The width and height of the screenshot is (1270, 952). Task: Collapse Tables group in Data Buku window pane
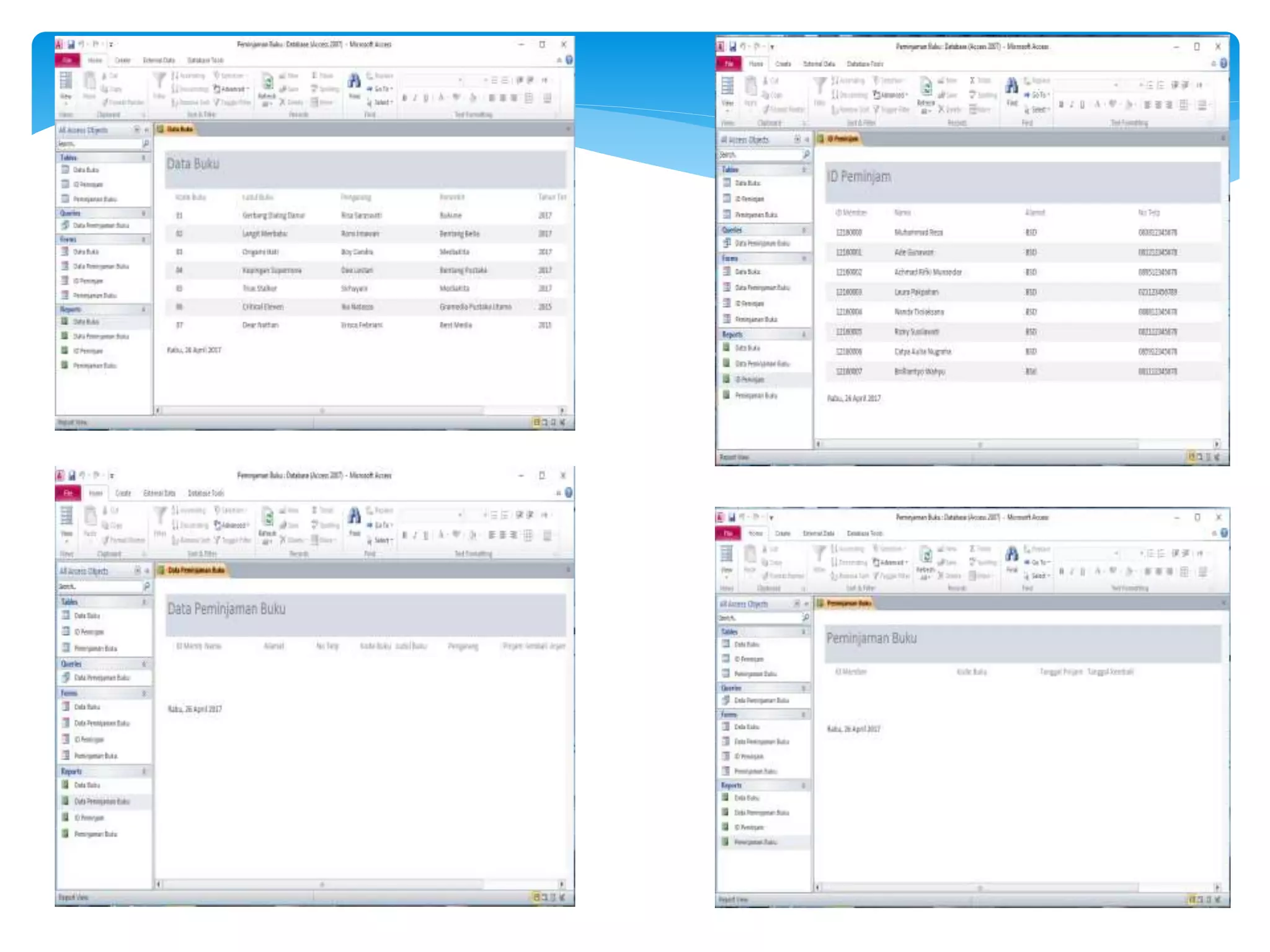(143, 157)
